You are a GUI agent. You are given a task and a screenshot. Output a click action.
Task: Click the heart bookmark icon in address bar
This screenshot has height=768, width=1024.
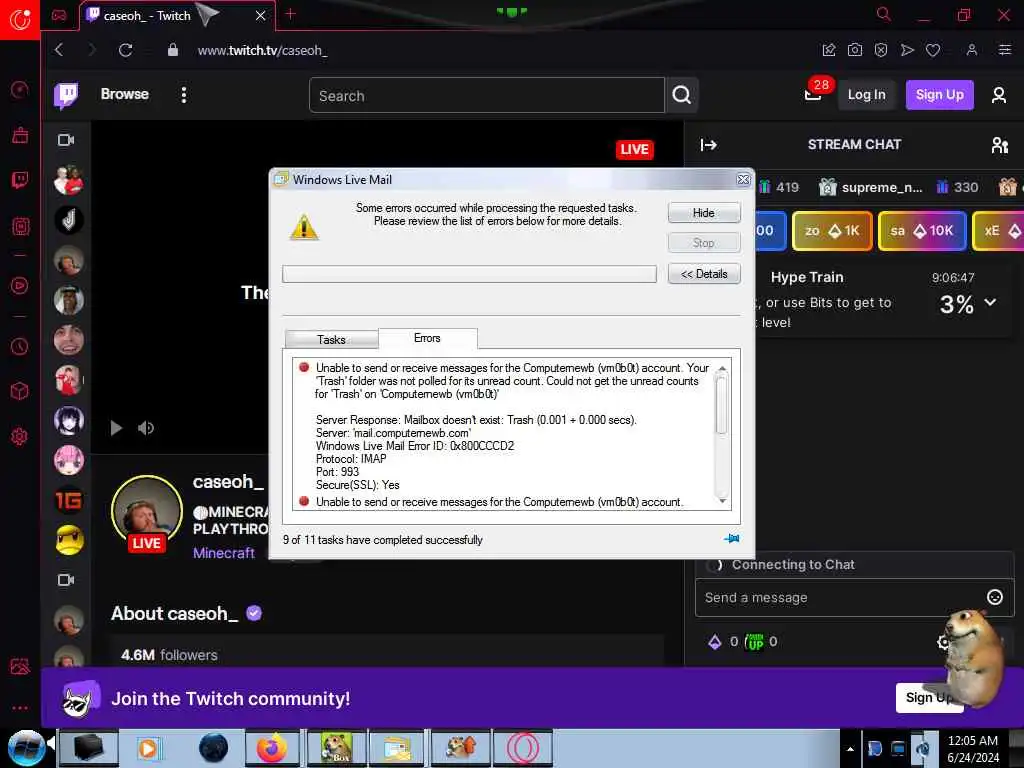933,50
